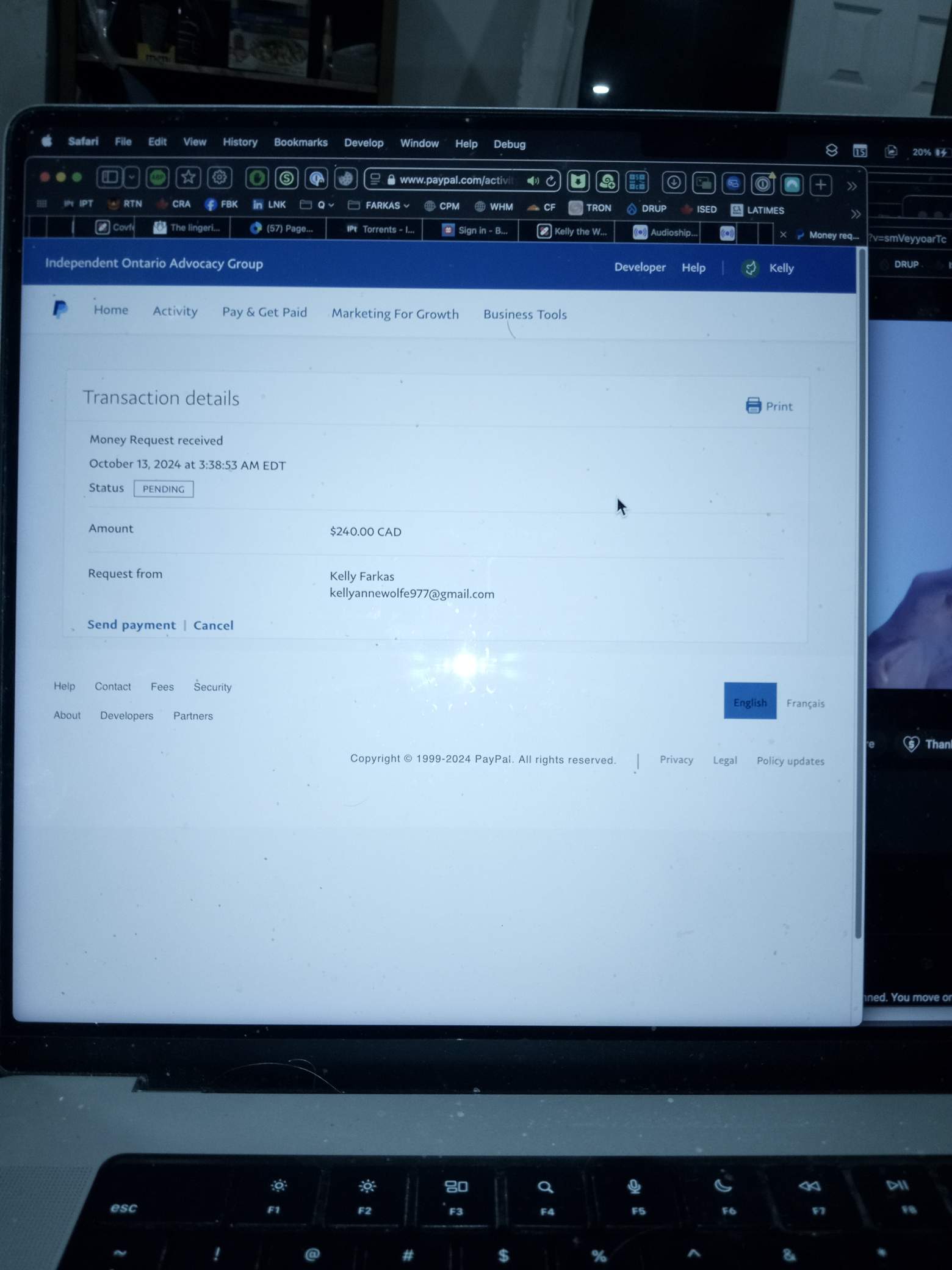Open the RTN bookmark

tap(124, 204)
